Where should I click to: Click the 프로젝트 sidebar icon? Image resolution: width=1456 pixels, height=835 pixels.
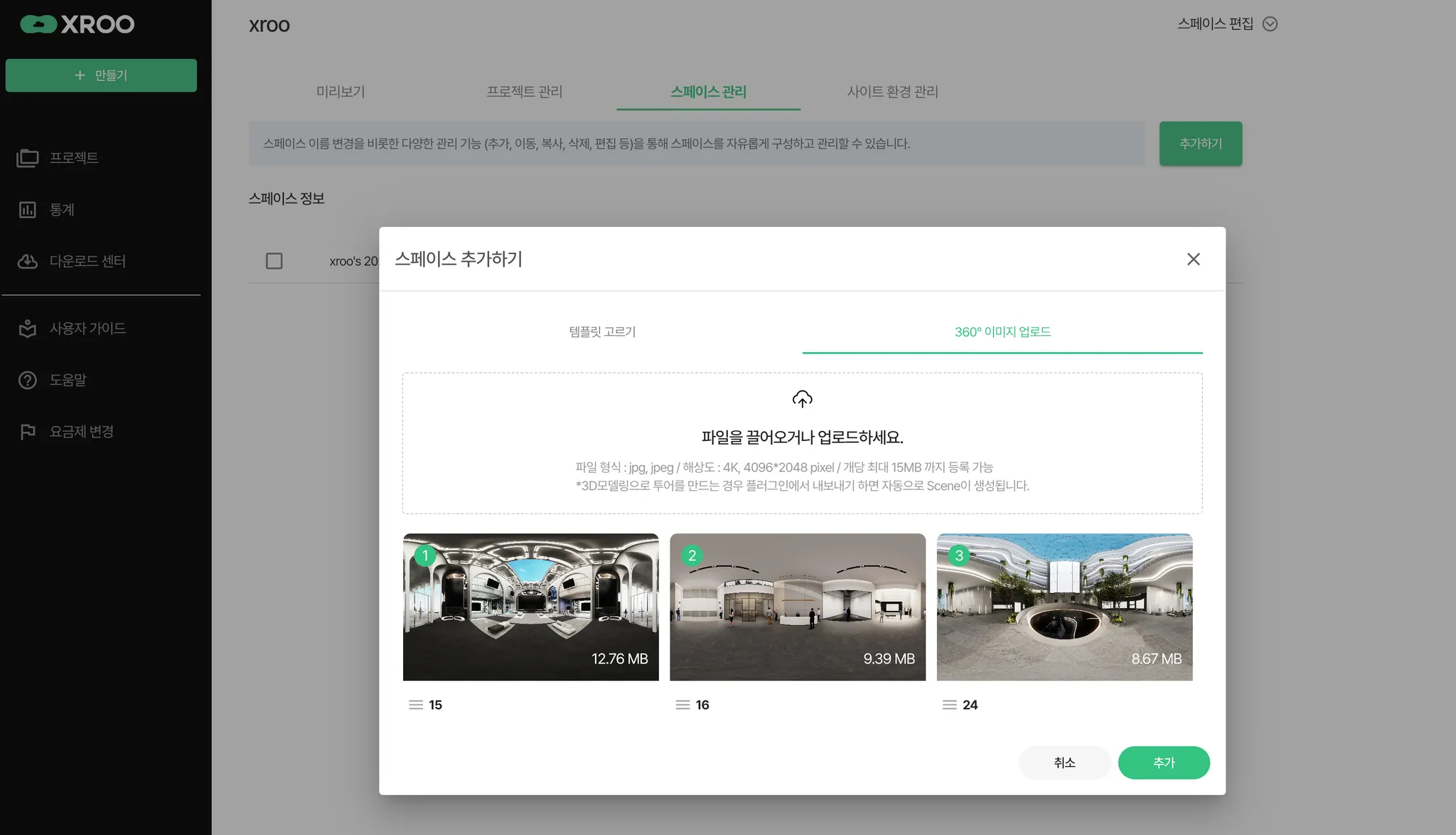pyautogui.click(x=28, y=158)
